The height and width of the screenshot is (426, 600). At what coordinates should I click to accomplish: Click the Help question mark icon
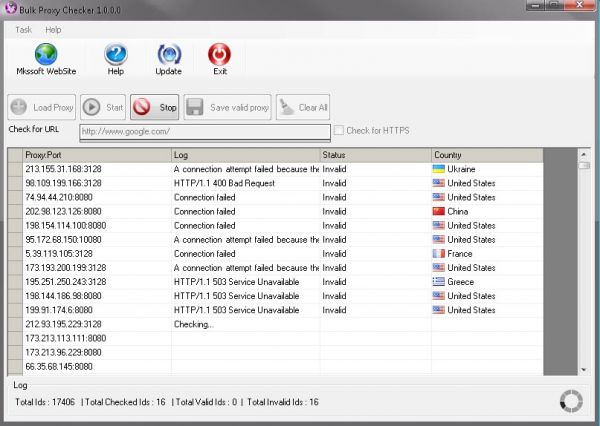point(117,56)
